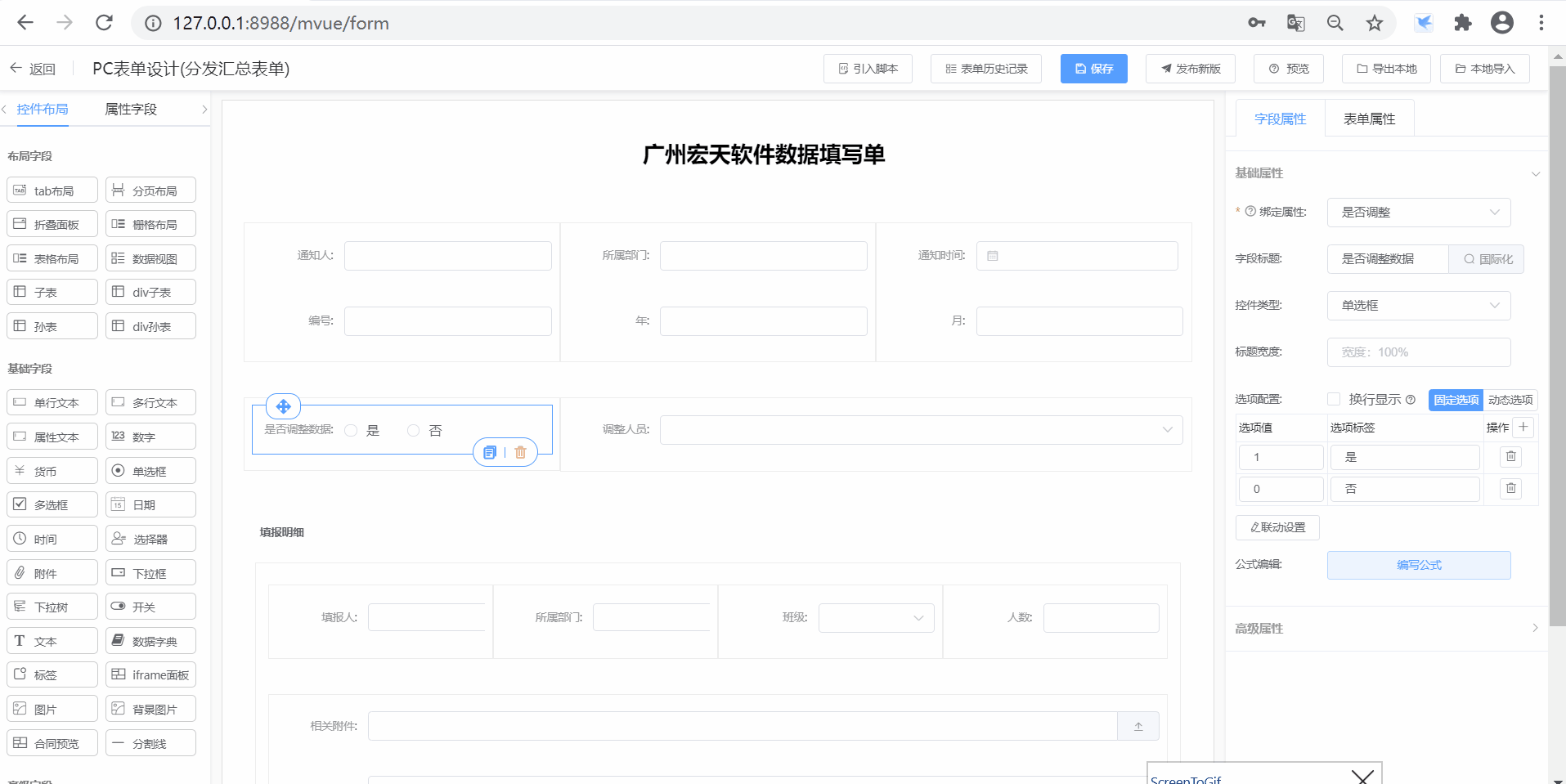Bookmark page with the star icon

coord(1375,23)
